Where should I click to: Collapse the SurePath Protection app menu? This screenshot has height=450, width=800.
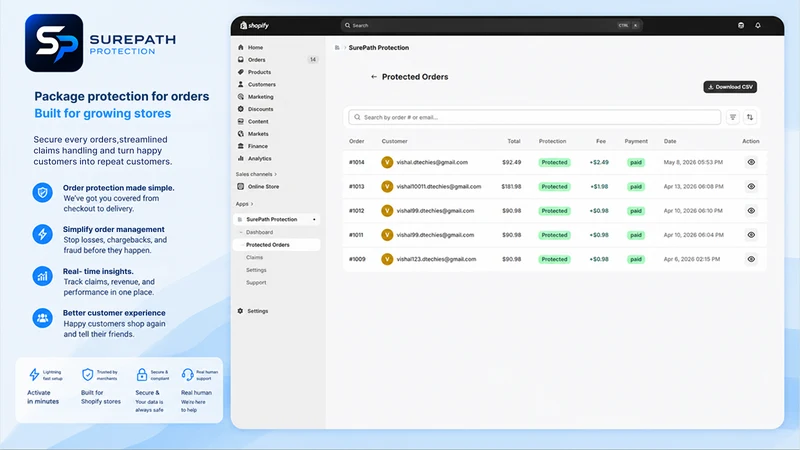coord(314,219)
